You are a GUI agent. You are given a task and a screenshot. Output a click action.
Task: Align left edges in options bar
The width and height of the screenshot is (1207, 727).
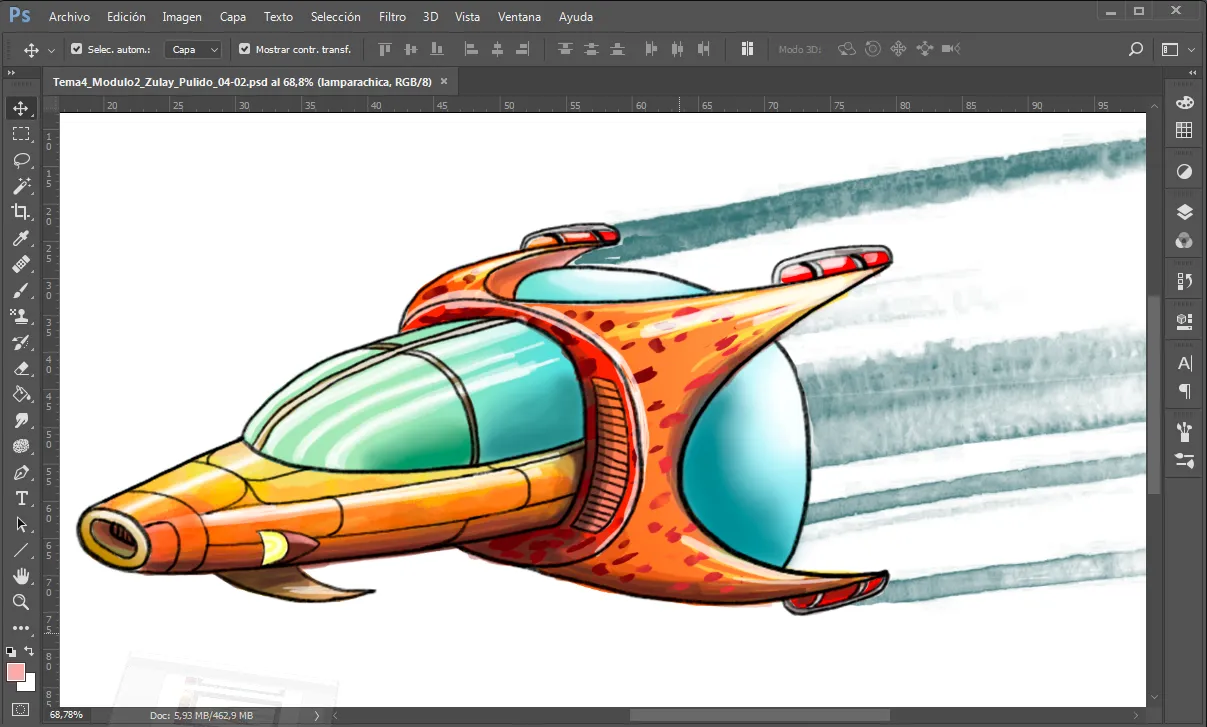[x=470, y=49]
